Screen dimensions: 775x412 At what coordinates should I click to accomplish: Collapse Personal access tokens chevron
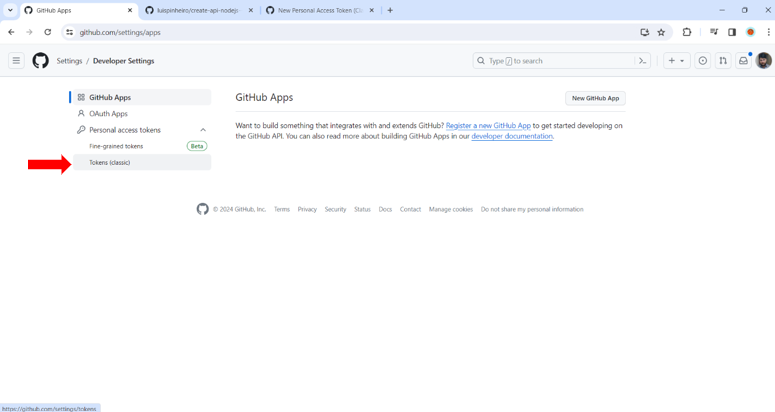pos(203,130)
